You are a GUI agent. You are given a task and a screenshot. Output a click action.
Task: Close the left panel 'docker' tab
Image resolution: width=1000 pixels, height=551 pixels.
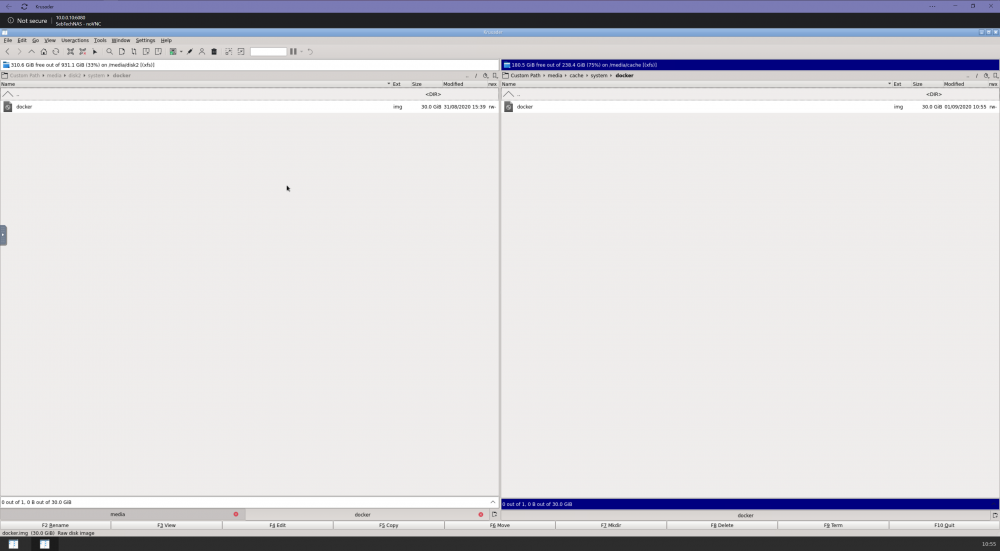(481, 514)
